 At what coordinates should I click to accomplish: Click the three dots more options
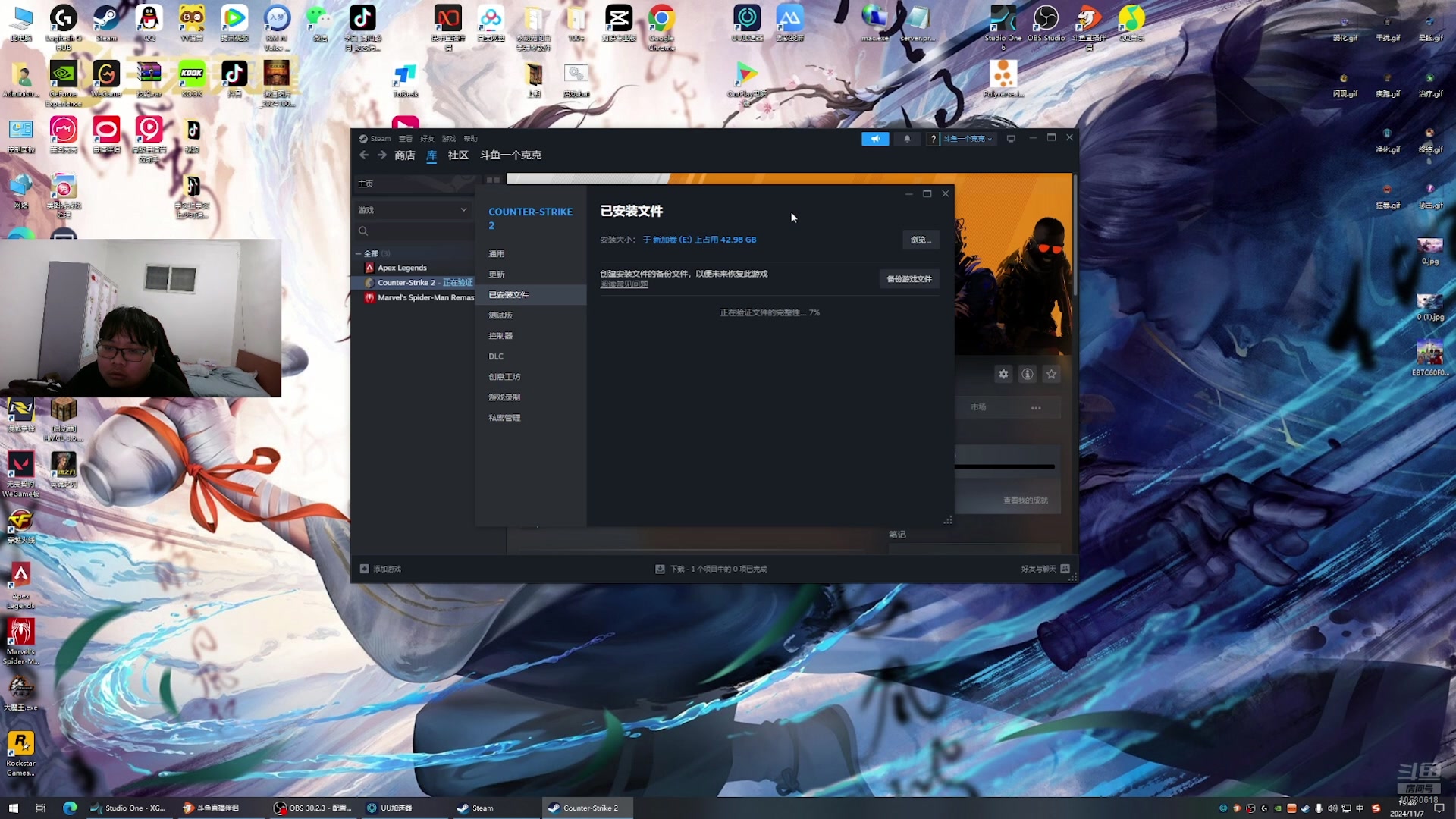click(1036, 408)
